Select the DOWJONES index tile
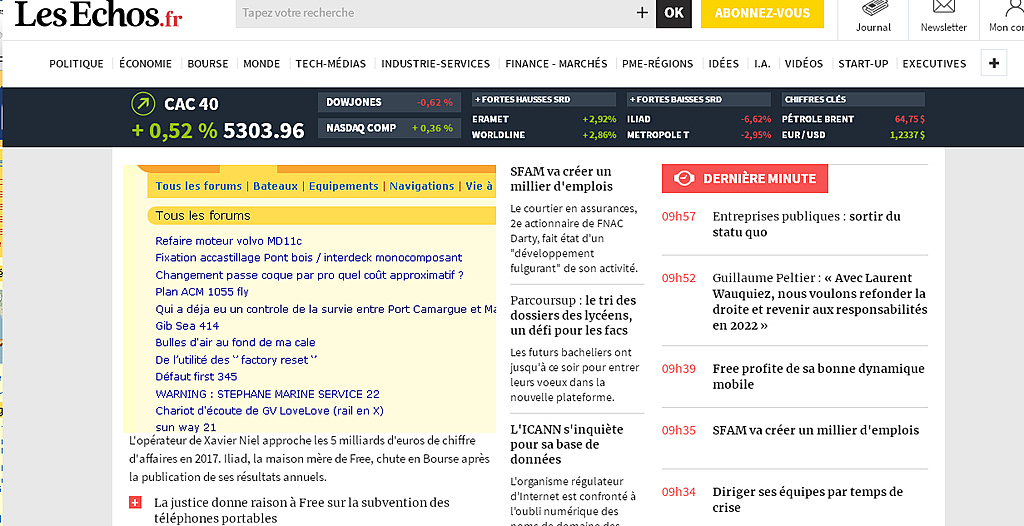Image resolution: width=1024 pixels, height=526 pixels. [x=389, y=102]
